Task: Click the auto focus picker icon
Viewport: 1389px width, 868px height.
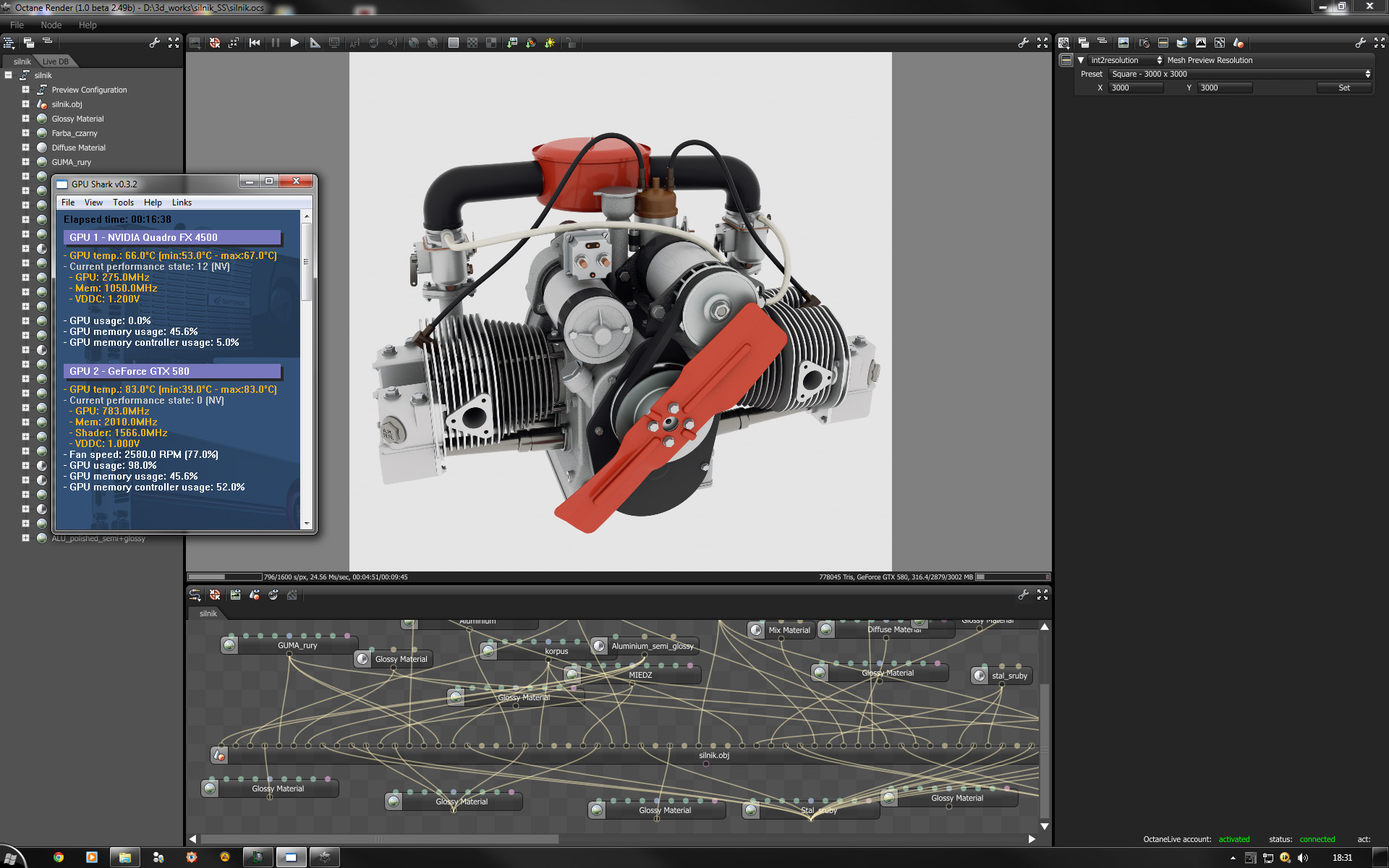Action: tap(354, 43)
